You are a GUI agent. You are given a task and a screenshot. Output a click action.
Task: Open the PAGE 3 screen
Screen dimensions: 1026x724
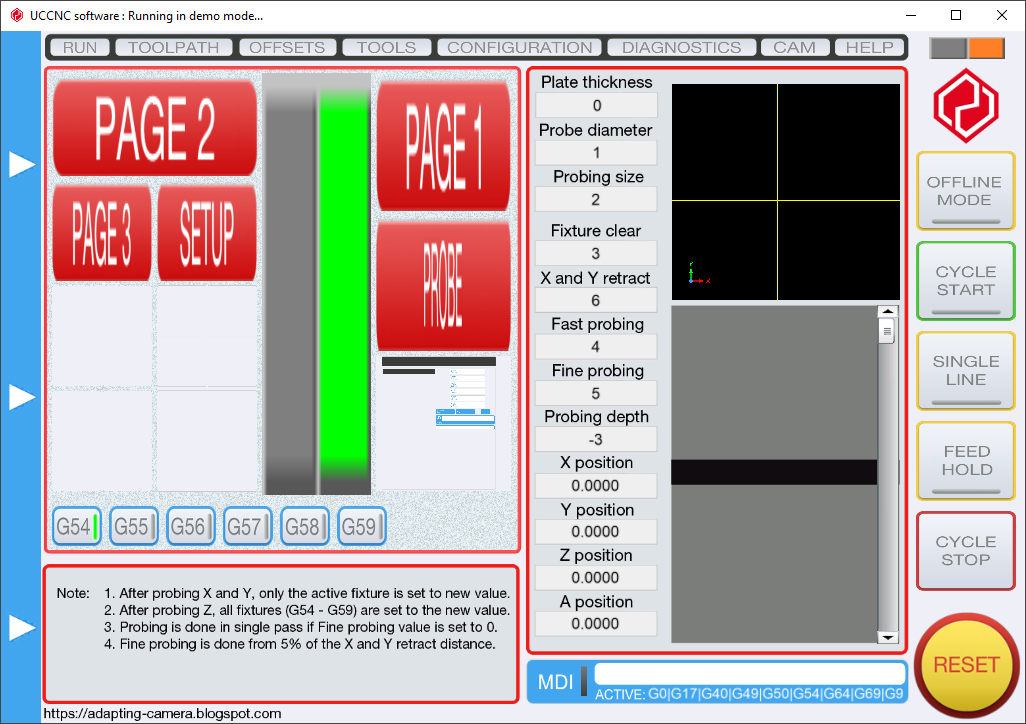(101, 231)
